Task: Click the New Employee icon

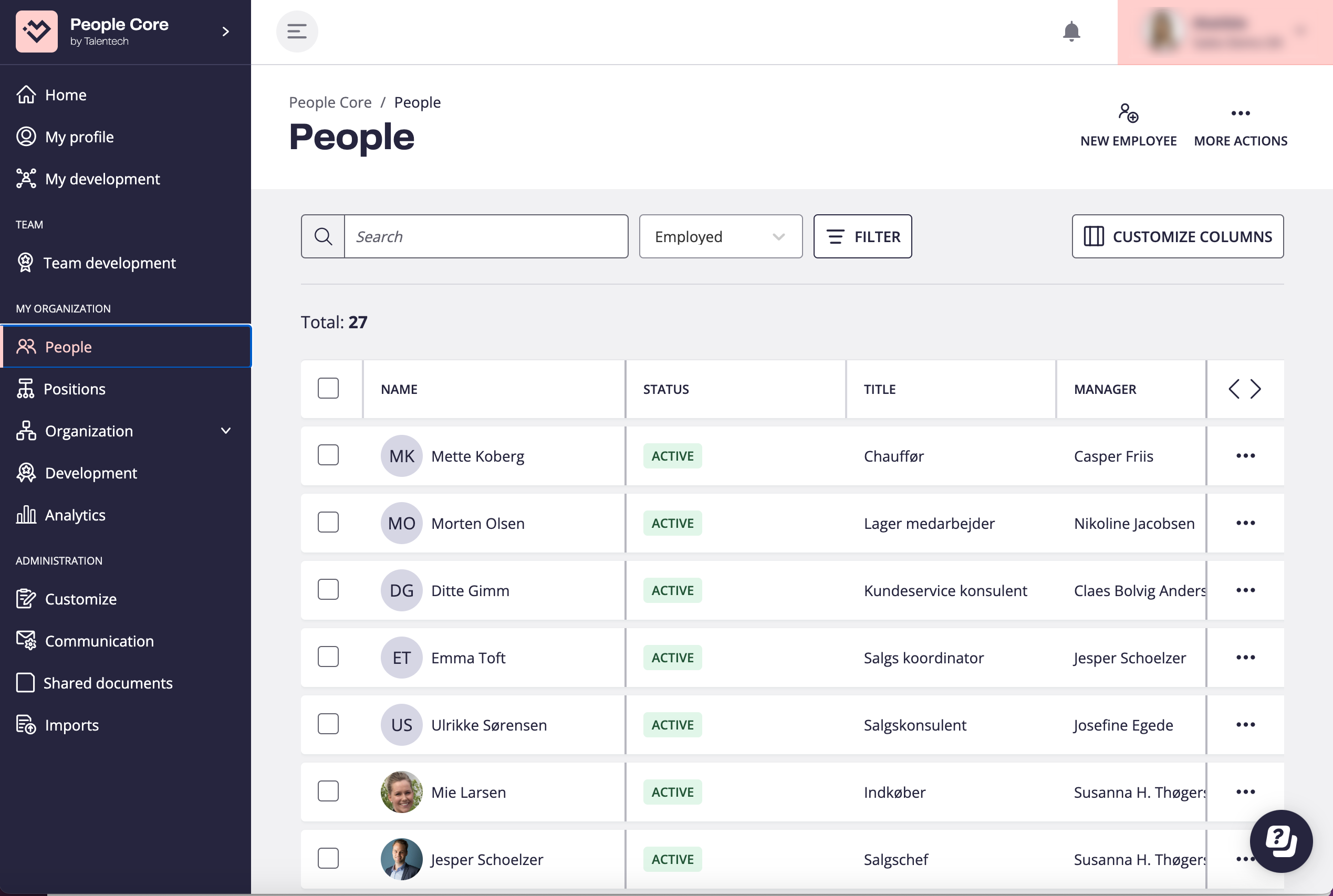Action: point(1128,113)
